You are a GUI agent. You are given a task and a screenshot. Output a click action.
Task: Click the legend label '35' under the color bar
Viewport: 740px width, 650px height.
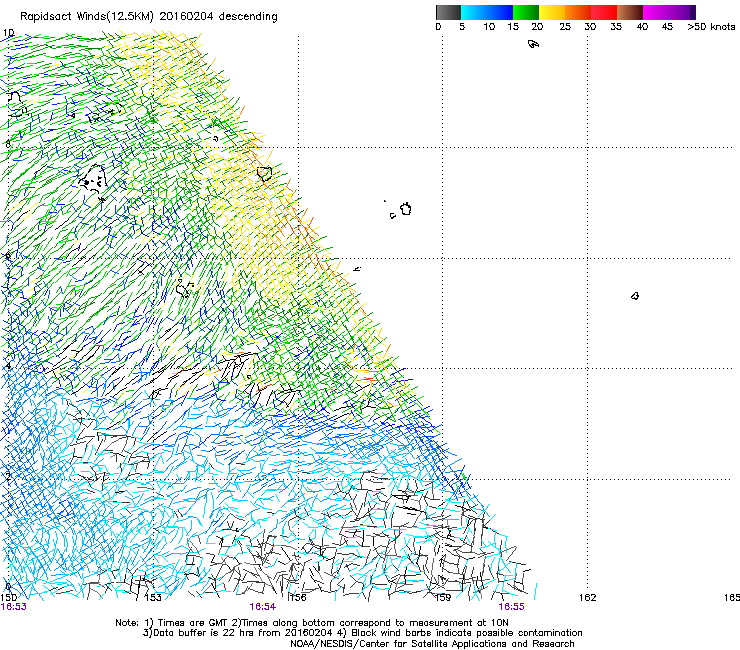click(616, 27)
